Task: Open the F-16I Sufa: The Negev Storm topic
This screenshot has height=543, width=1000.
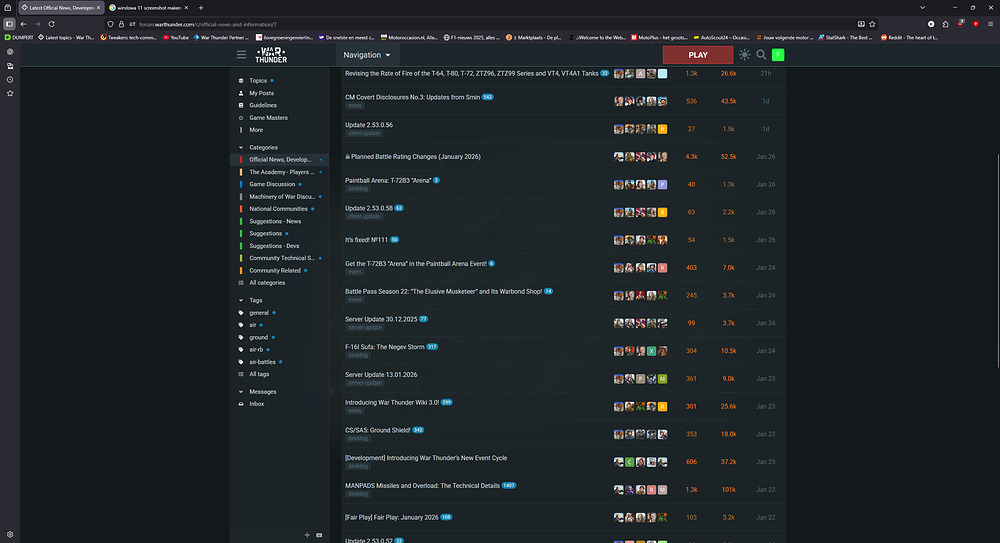Action: [x=384, y=346]
